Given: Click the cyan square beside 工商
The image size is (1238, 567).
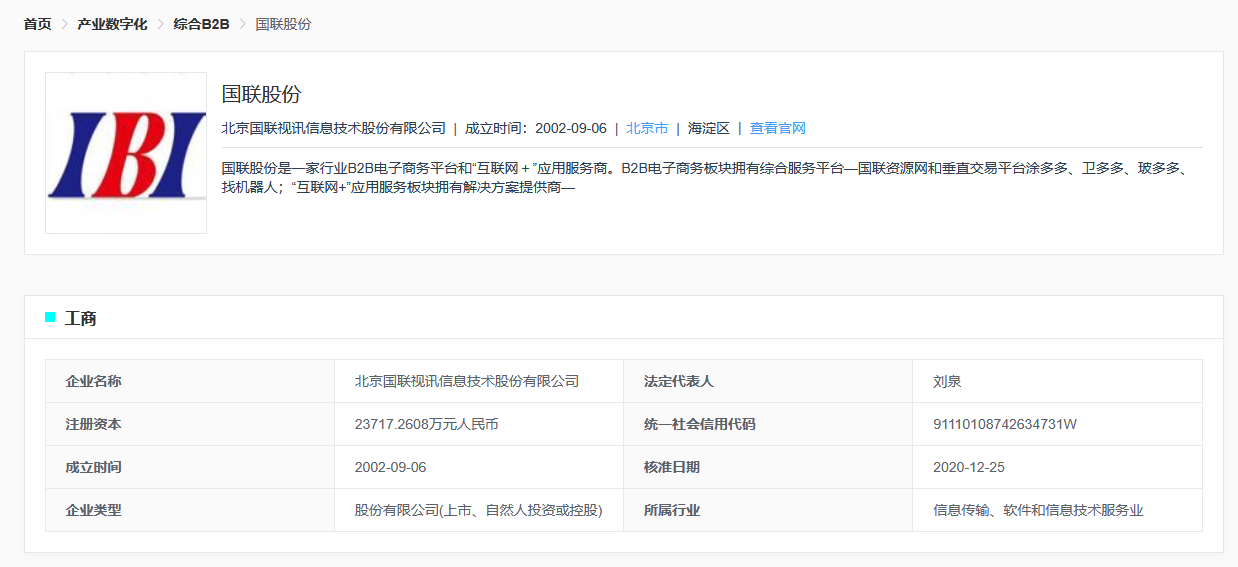Looking at the screenshot, I should pos(50,317).
